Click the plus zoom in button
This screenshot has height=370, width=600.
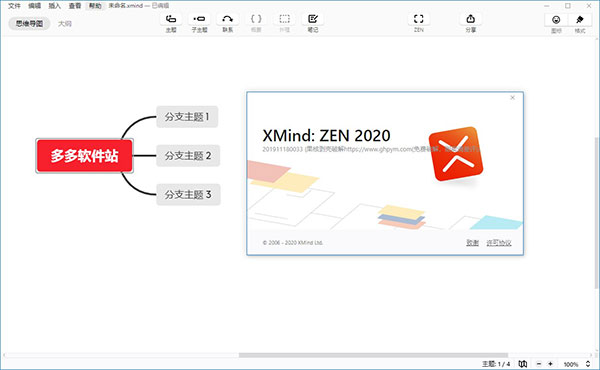click(x=550, y=363)
